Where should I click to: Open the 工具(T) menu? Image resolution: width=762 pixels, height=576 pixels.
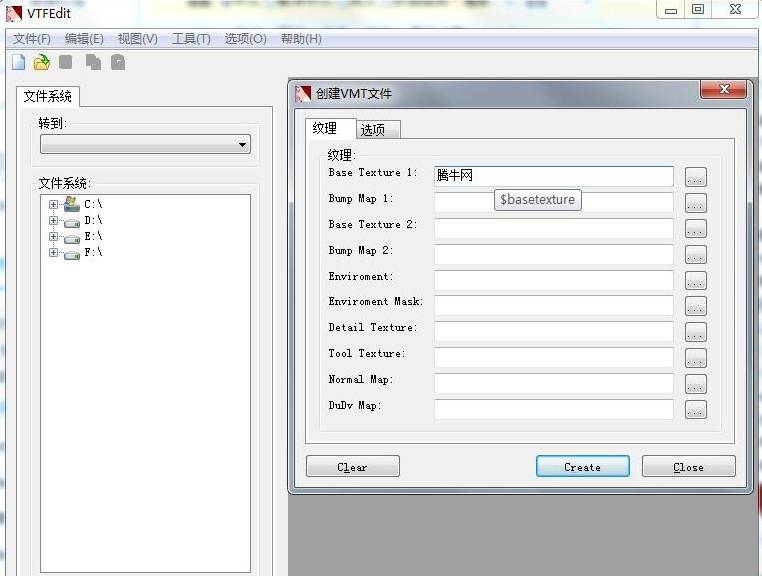pos(191,39)
